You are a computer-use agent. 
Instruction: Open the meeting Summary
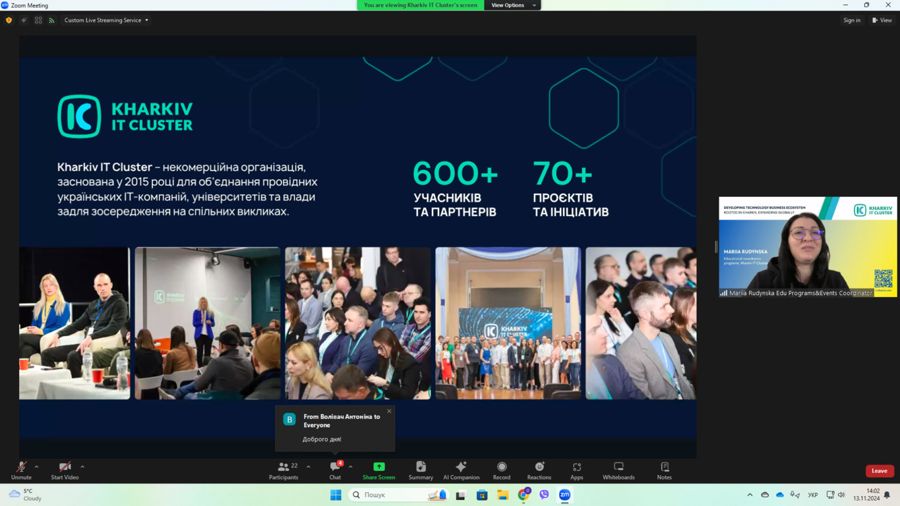(x=421, y=470)
